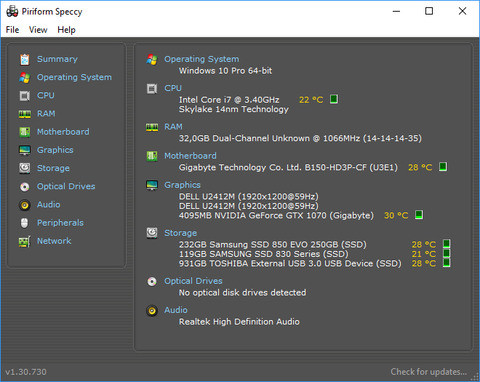480x382 pixels.
Task: Click the Audio speaker icon in sidebar
Action: pos(25,205)
